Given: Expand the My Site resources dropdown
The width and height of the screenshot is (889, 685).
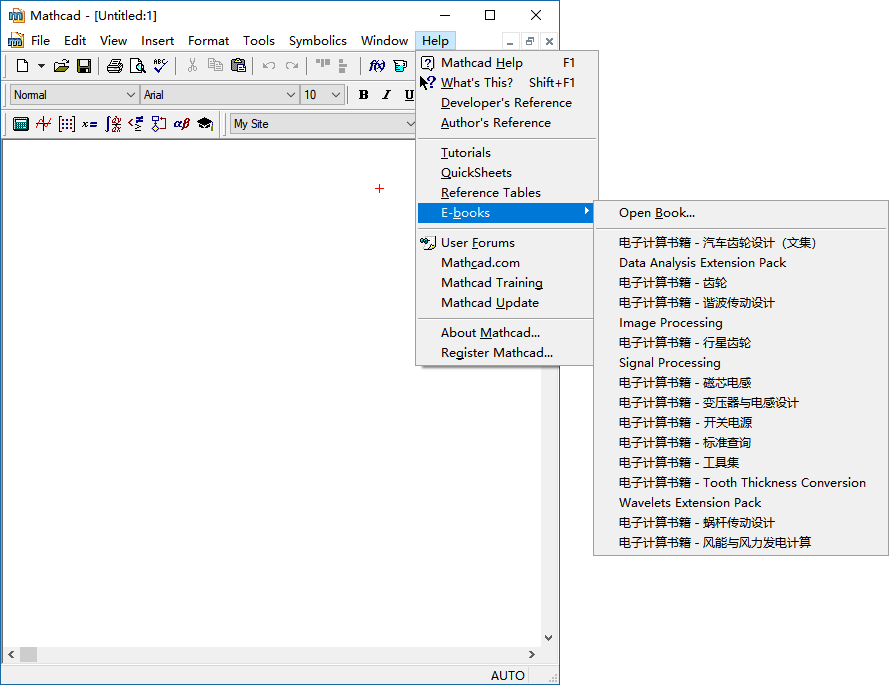Looking at the screenshot, I should click(x=410, y=124).
